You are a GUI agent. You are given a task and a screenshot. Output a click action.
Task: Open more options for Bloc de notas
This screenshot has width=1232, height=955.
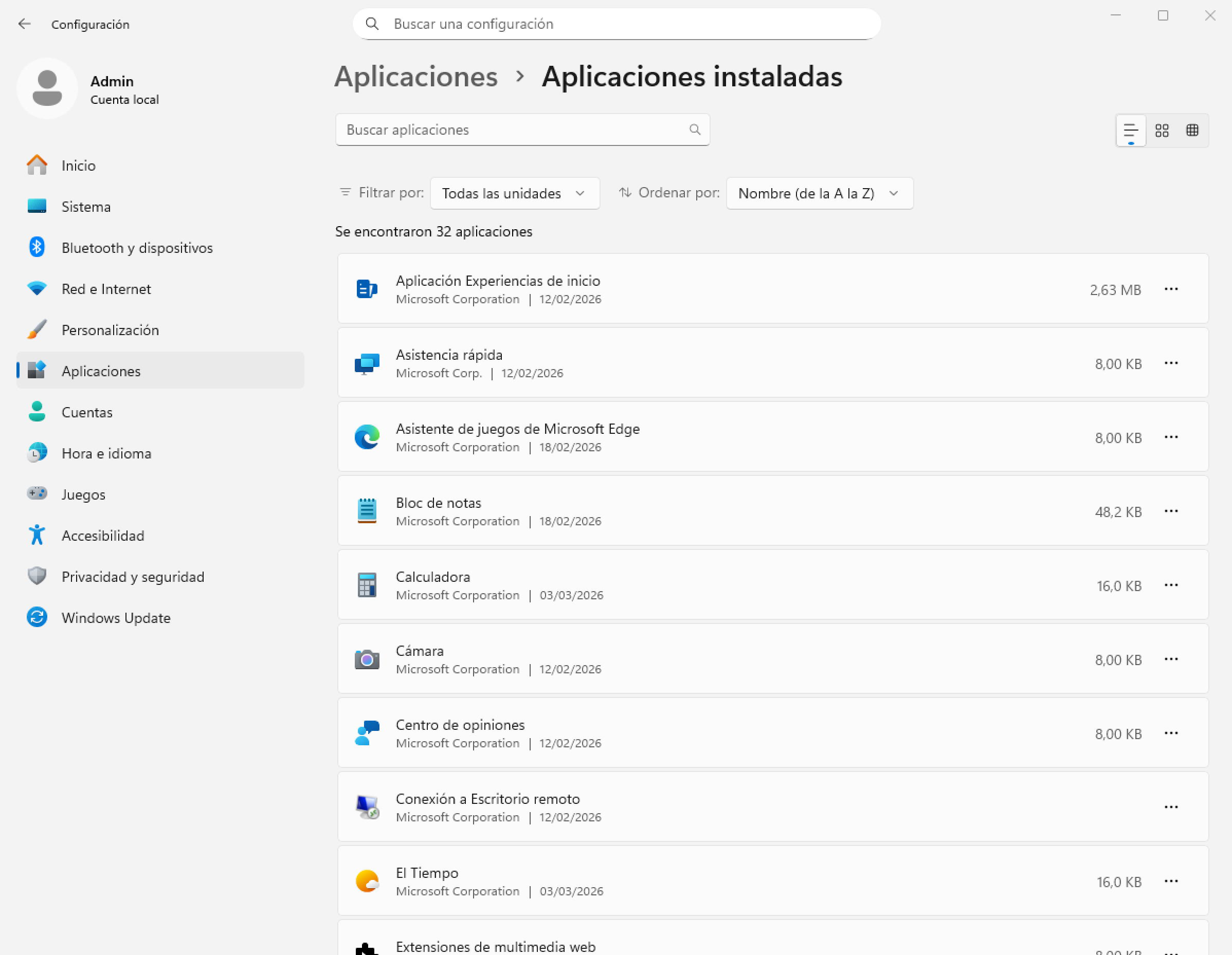[x=1171, y=511]
